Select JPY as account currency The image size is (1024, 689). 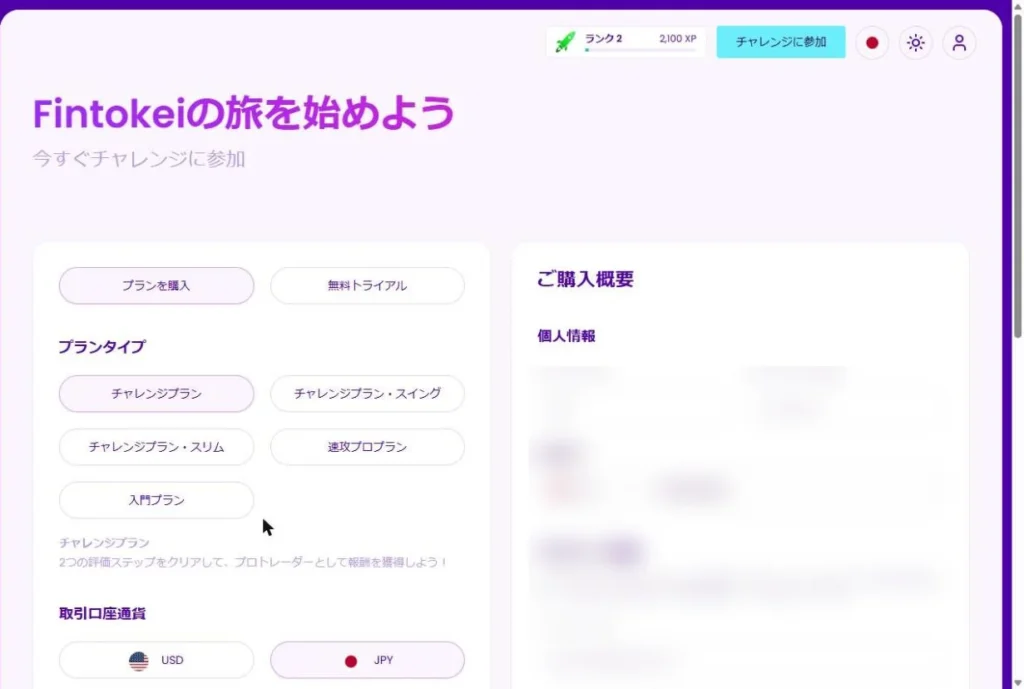click(367, 660)
